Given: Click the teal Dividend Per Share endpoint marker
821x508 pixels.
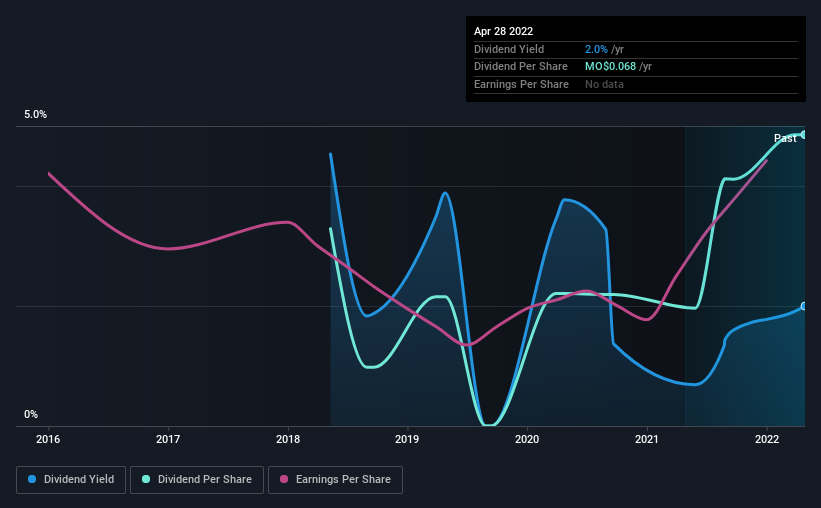Looking at the screenshot, I should (x=804, y=135).
